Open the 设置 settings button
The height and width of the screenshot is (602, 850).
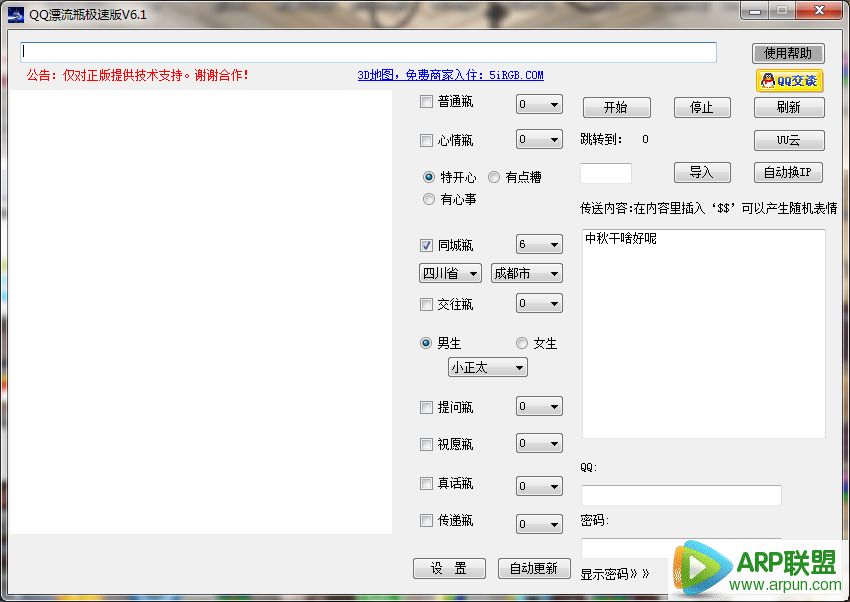click(449, 568)
